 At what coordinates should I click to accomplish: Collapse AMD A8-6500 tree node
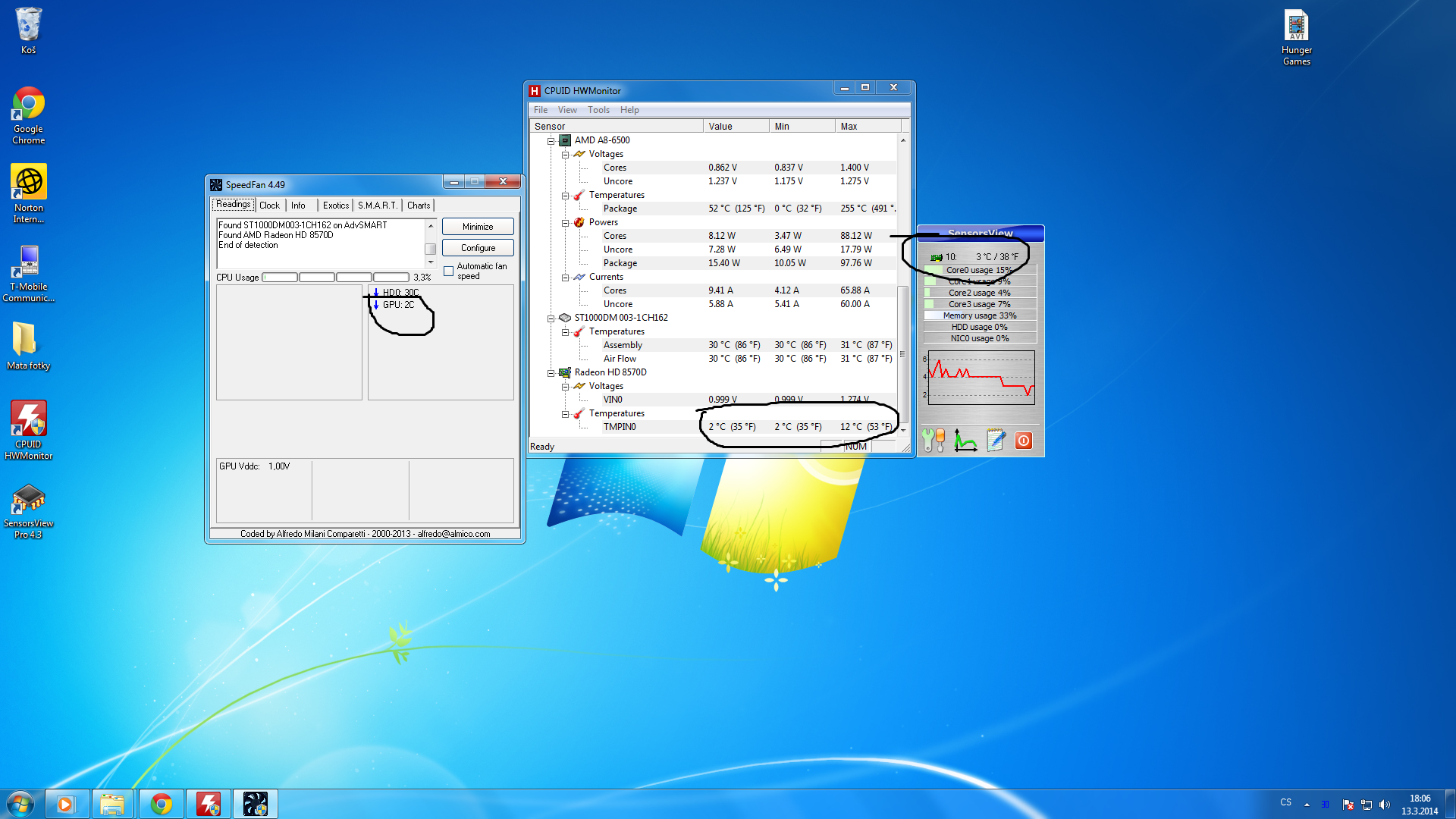click(x=551, y=141)
